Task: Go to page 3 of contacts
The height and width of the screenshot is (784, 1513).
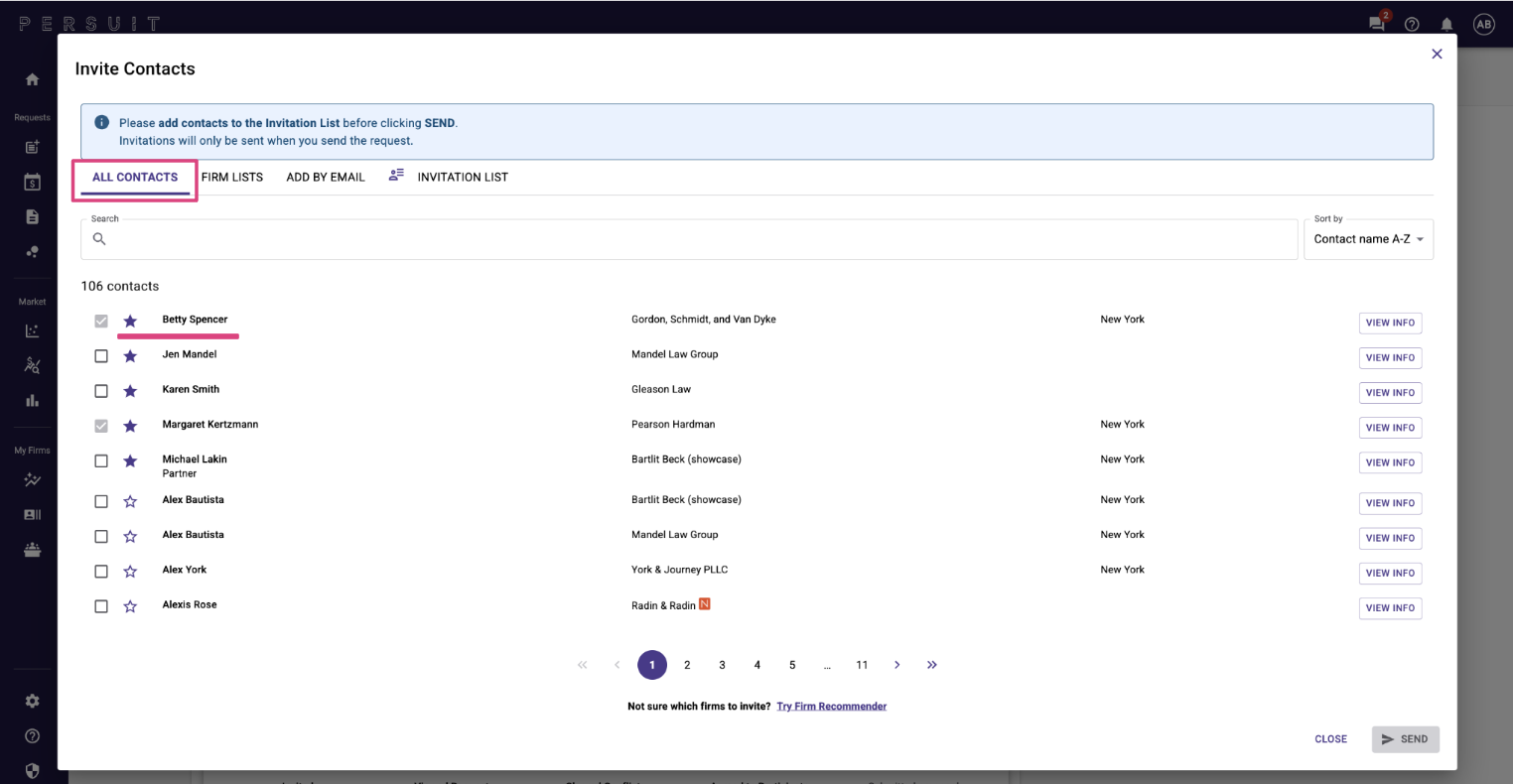Action: tap(722, 665)
